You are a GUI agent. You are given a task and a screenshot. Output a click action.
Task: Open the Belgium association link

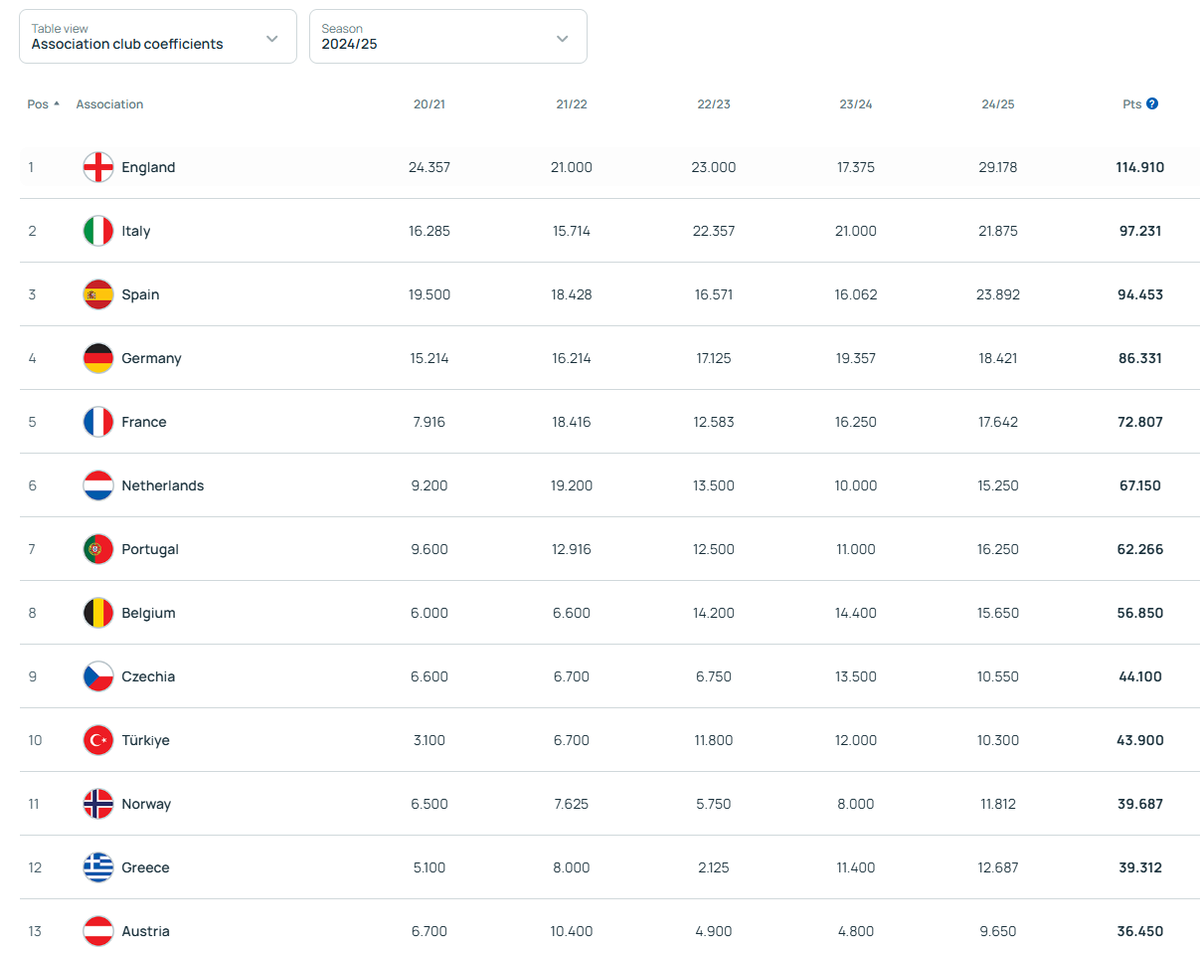pyautogui.click(x=148, y=613)
